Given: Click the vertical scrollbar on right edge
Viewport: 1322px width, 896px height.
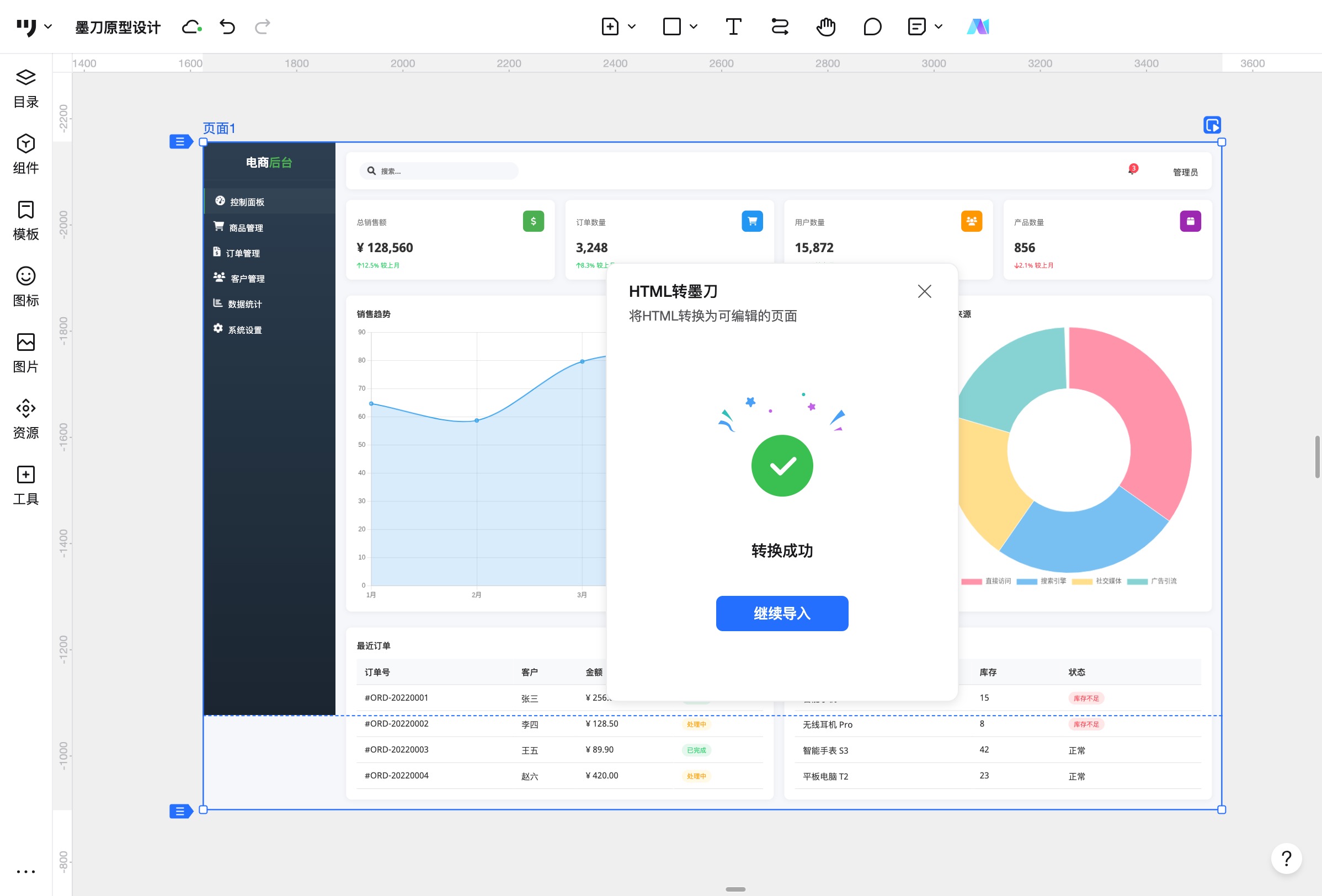Looking at the screenshot, I should click(1316, 457).
